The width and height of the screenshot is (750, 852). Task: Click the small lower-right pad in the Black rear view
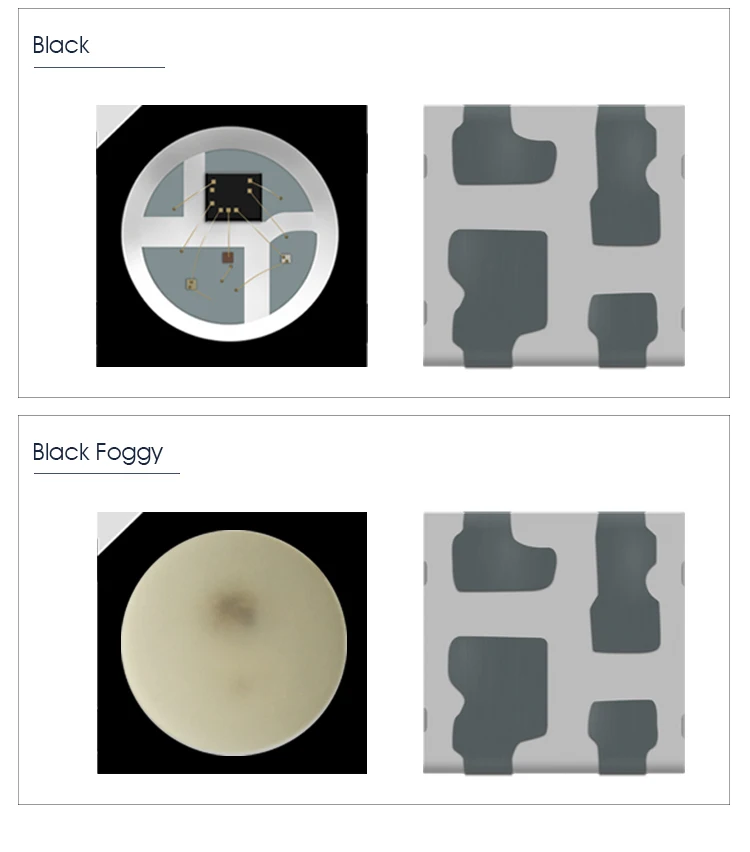pyautogui.click(x=623, y=330)
